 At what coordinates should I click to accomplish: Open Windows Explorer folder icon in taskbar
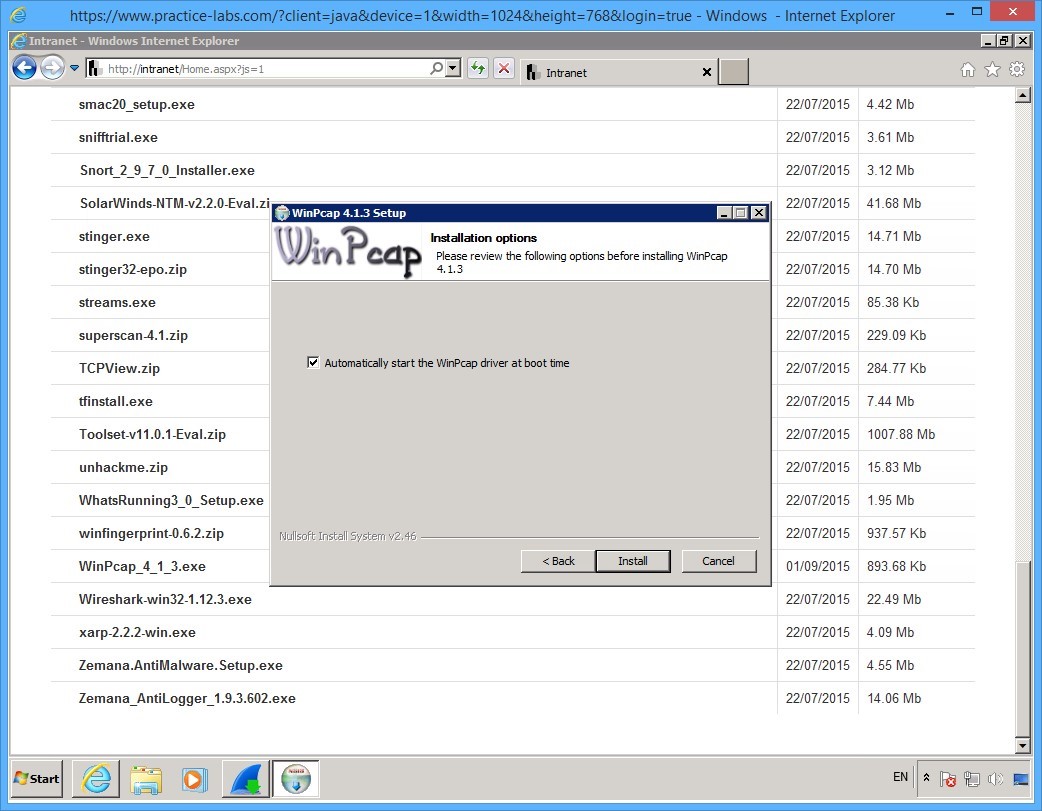146,779
